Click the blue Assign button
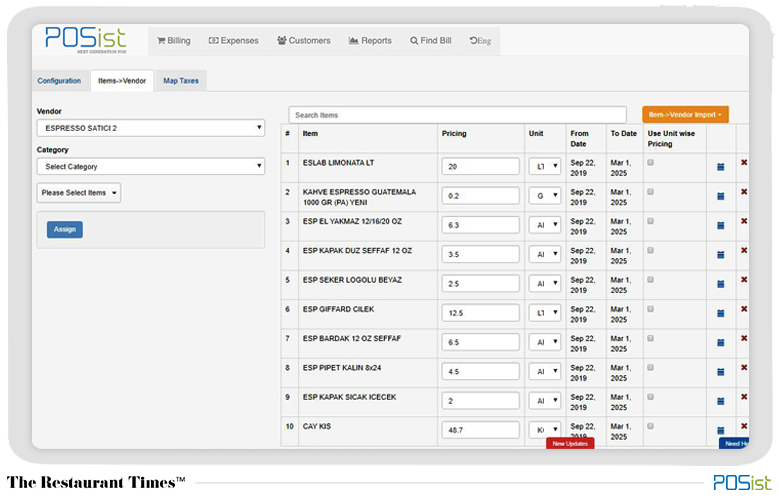This screenshot has width=779, height=503. coord(65,230)
